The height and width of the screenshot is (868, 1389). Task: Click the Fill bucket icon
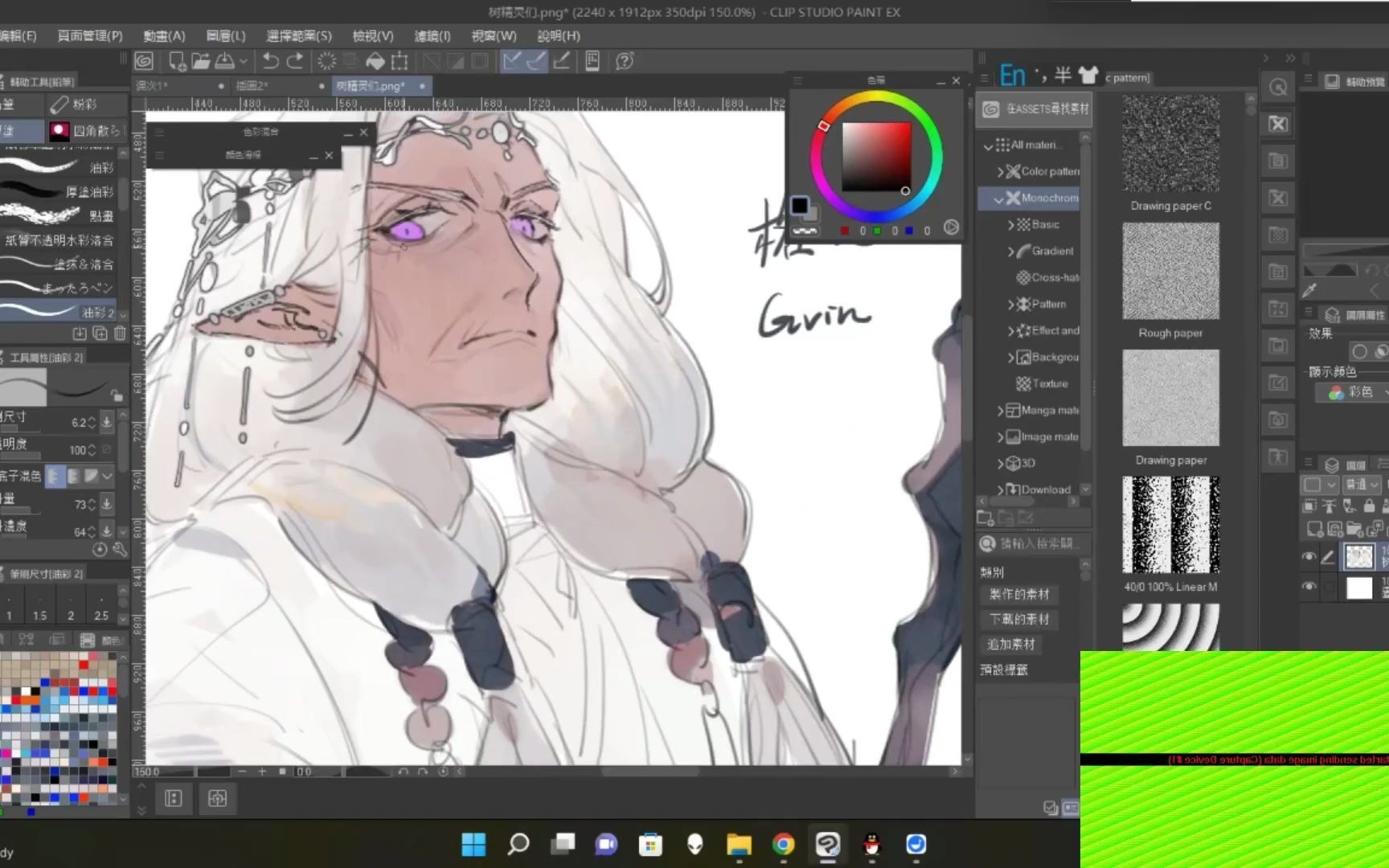pyautogui.click(x=375, y=61)
